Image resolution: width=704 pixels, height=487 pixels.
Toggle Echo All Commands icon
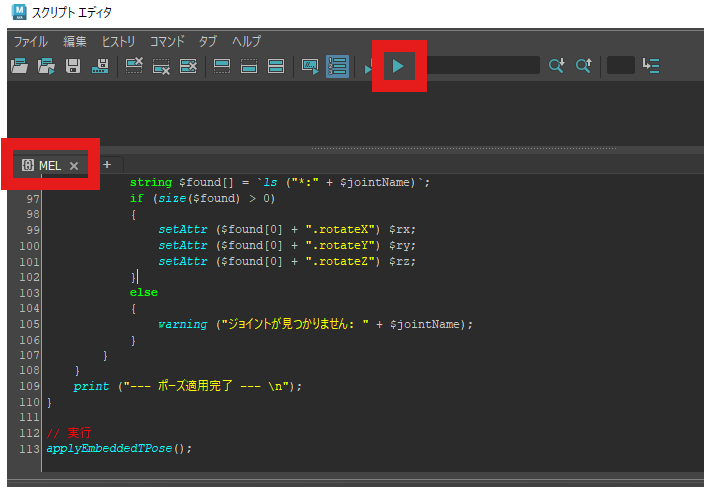coord(310,66)
